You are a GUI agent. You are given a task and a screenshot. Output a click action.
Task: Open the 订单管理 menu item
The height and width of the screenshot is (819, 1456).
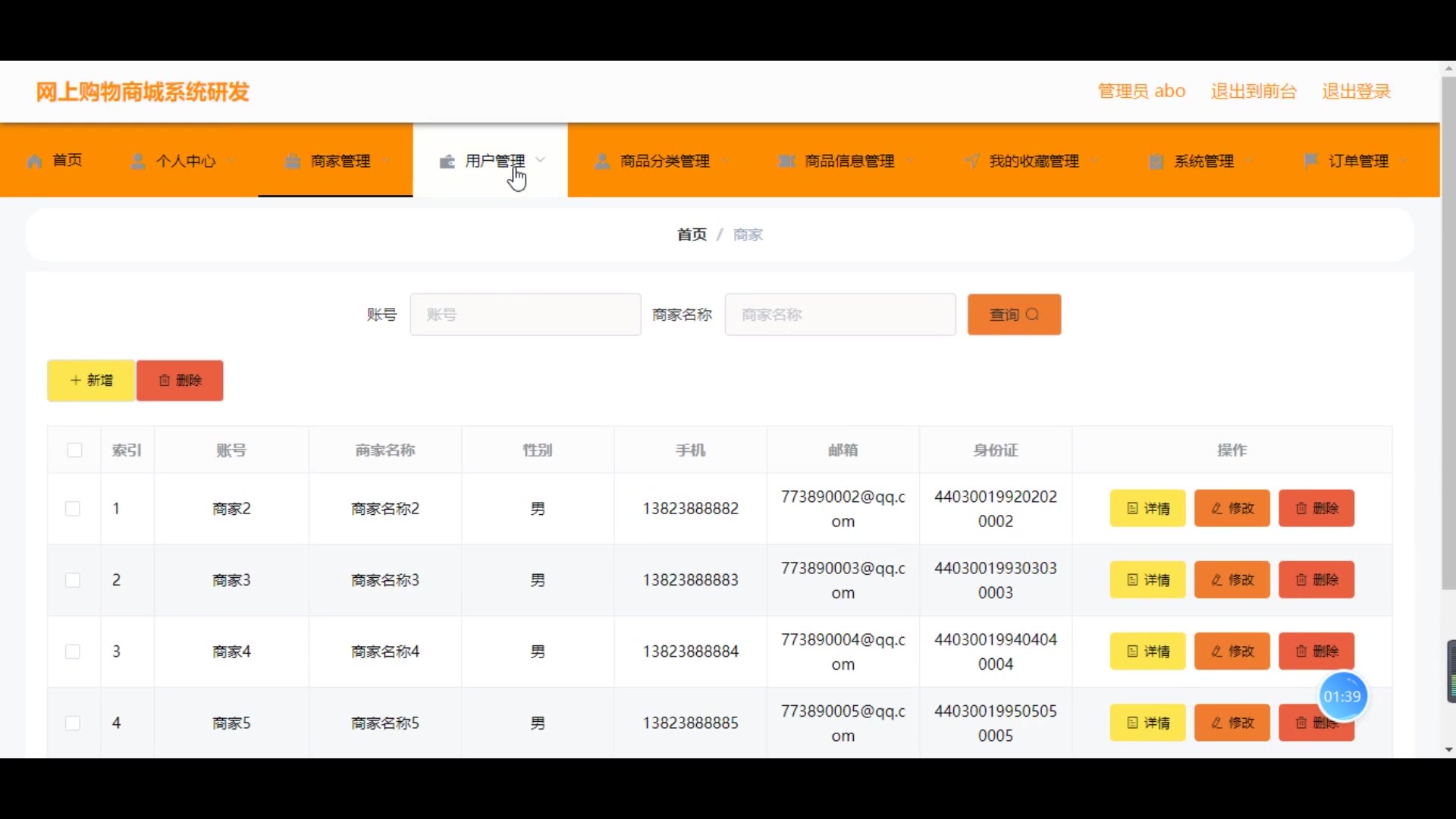(1358, 161)
